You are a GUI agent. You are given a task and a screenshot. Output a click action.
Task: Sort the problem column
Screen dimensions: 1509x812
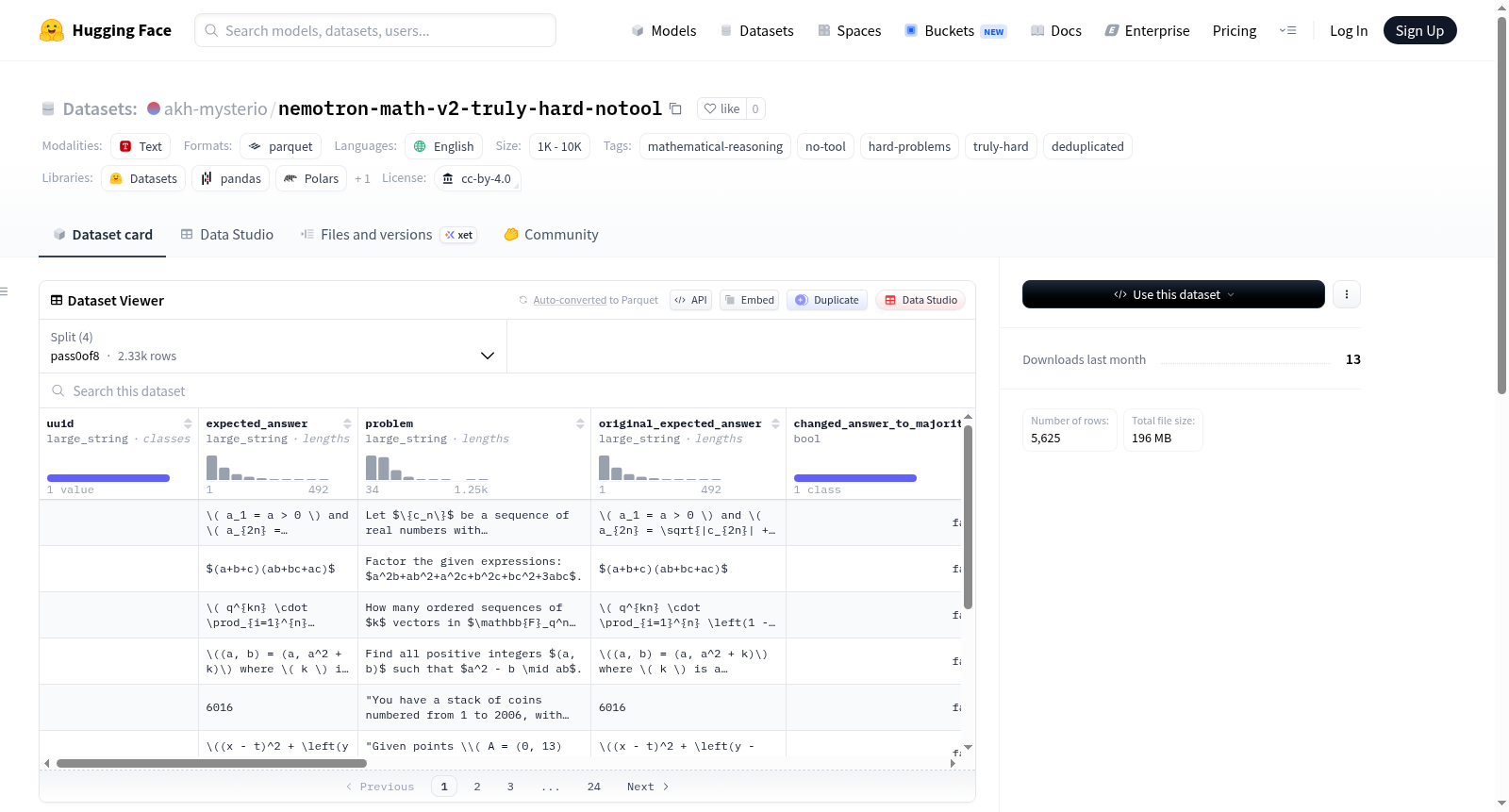580,423
